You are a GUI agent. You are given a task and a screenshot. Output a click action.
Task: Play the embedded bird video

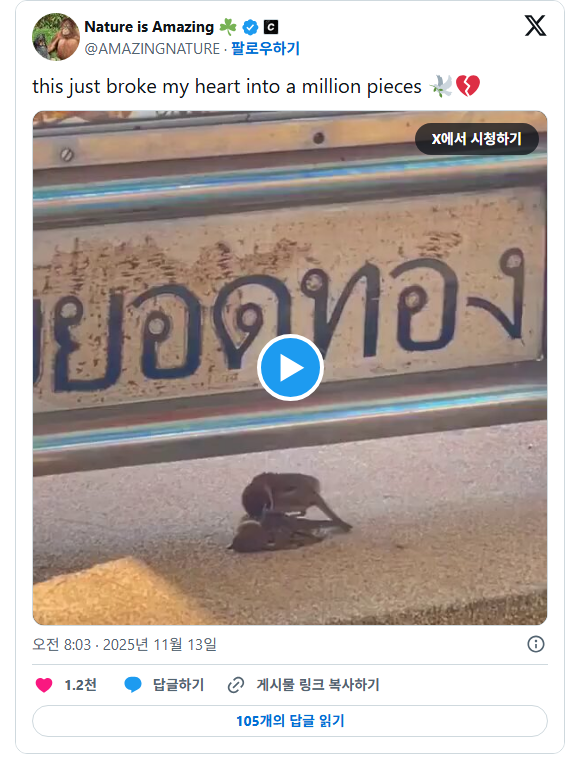click(x=290, y=367)
